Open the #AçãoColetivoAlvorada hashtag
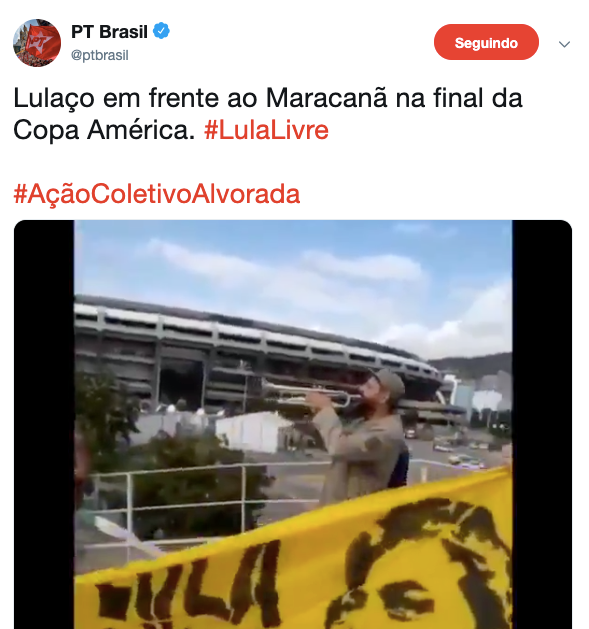 [x=157, y=194]
